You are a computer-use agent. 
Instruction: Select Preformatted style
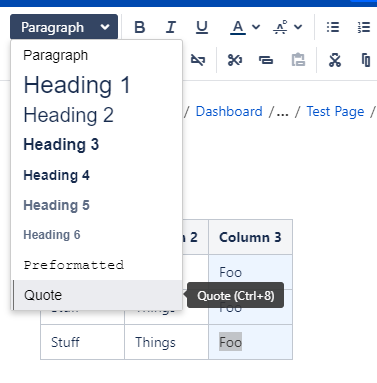coord(97,265)
